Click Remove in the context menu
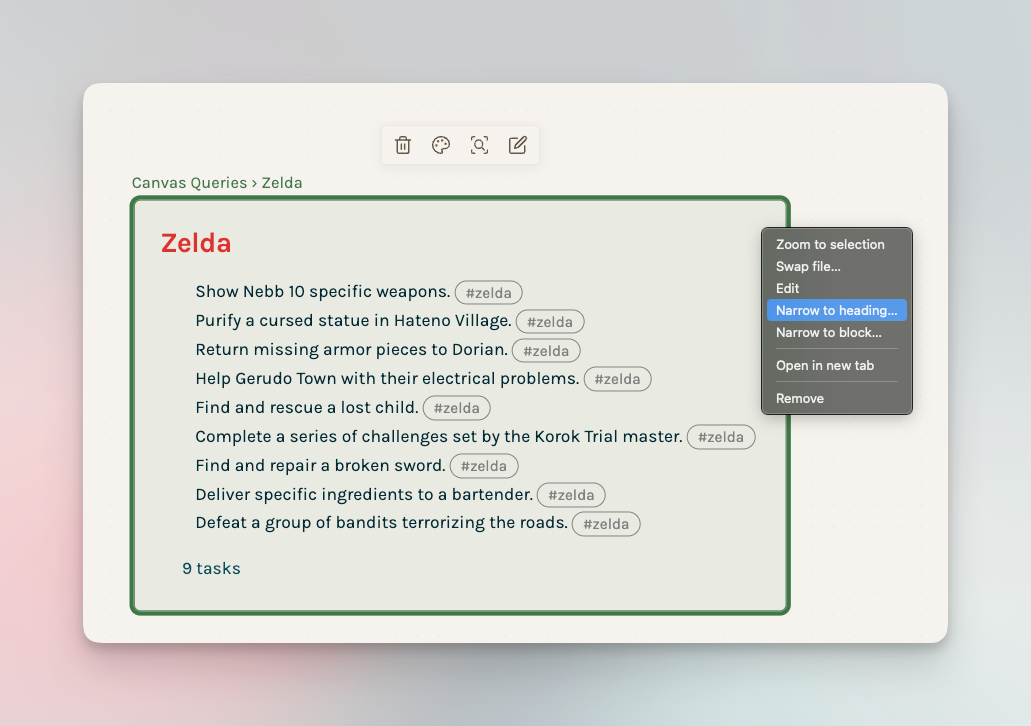Viewport: 1031px width, 726px height. pyautogui.click(x=836, y=399)
